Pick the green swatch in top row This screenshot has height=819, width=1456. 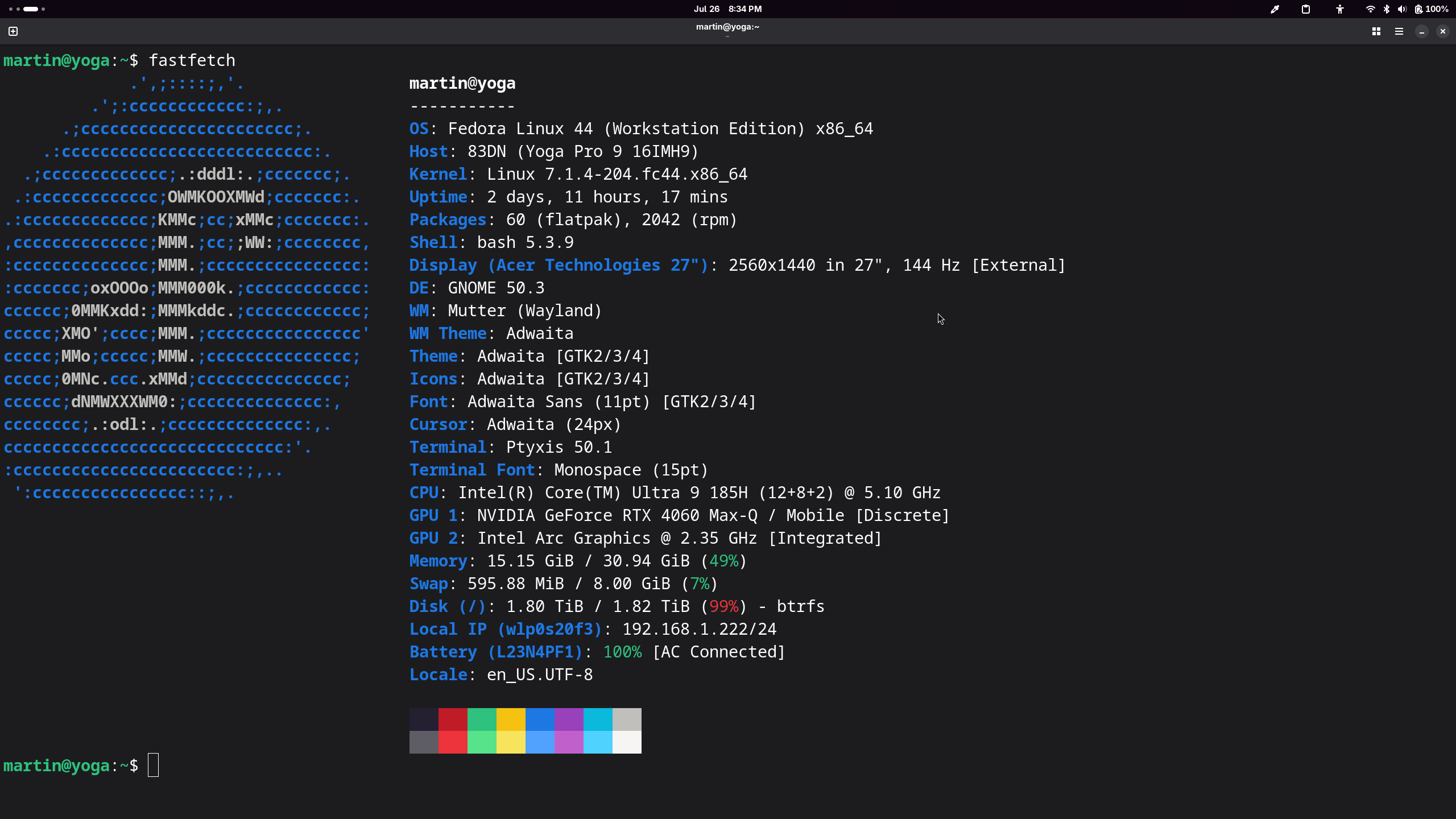click(x=482, y=719)
